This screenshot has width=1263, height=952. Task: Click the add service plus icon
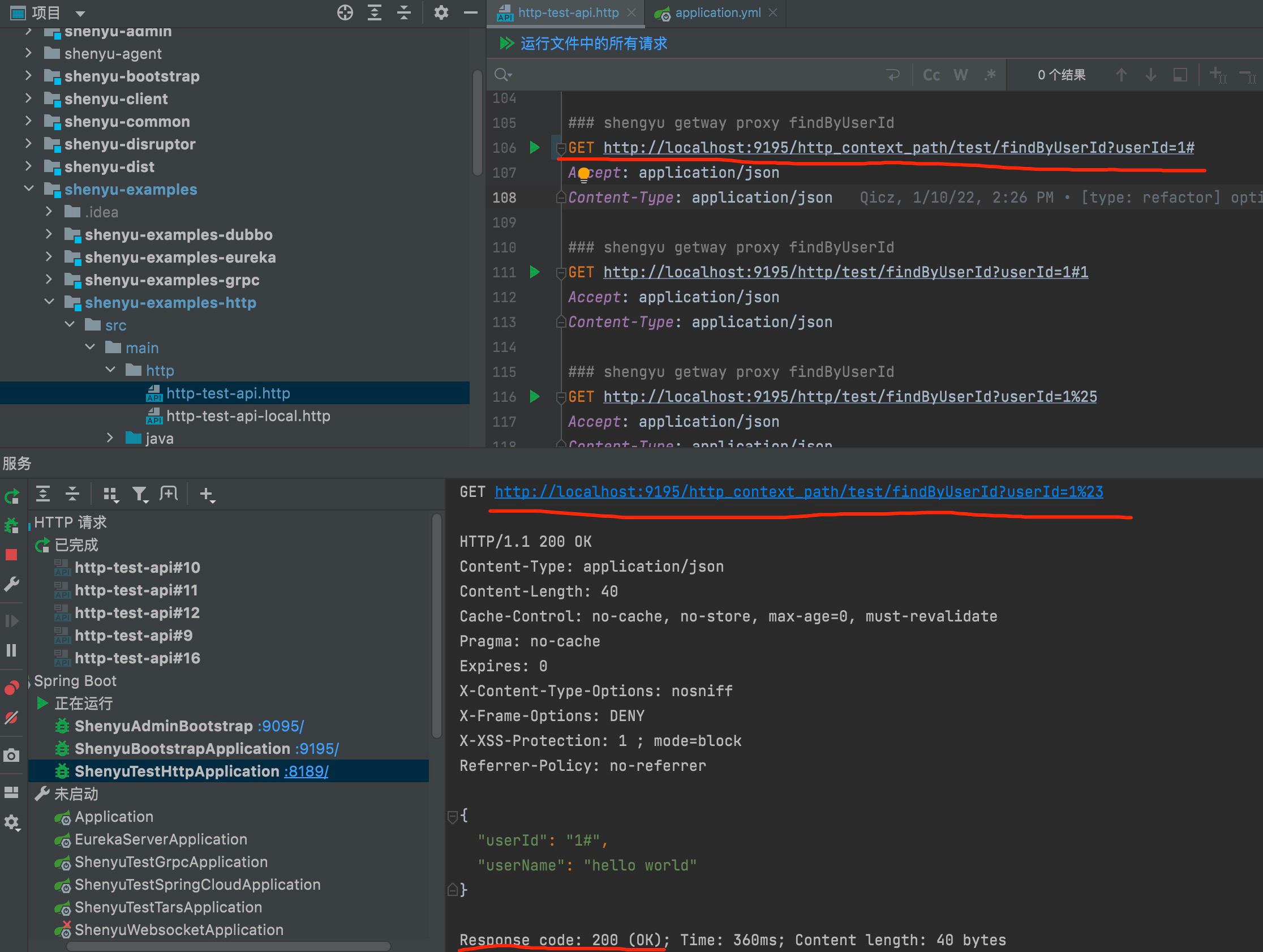[x=207, y=494]
